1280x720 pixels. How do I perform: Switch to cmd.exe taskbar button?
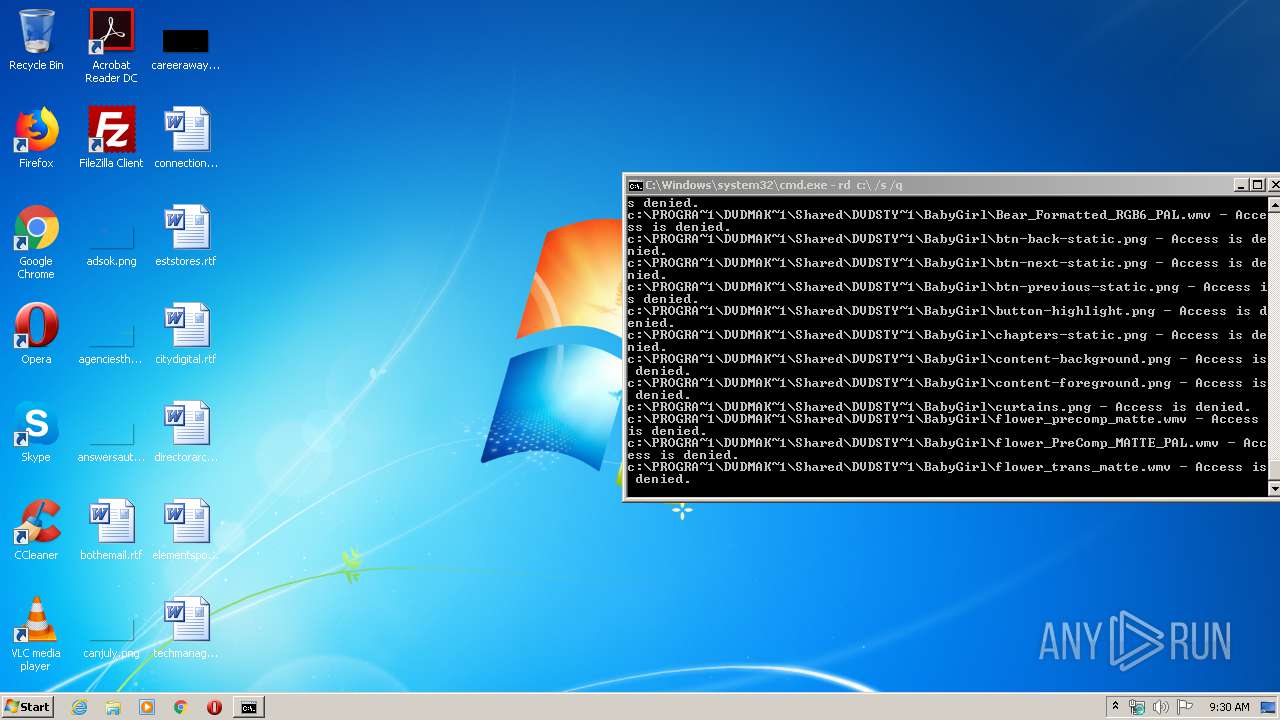(x=248, y=707)
